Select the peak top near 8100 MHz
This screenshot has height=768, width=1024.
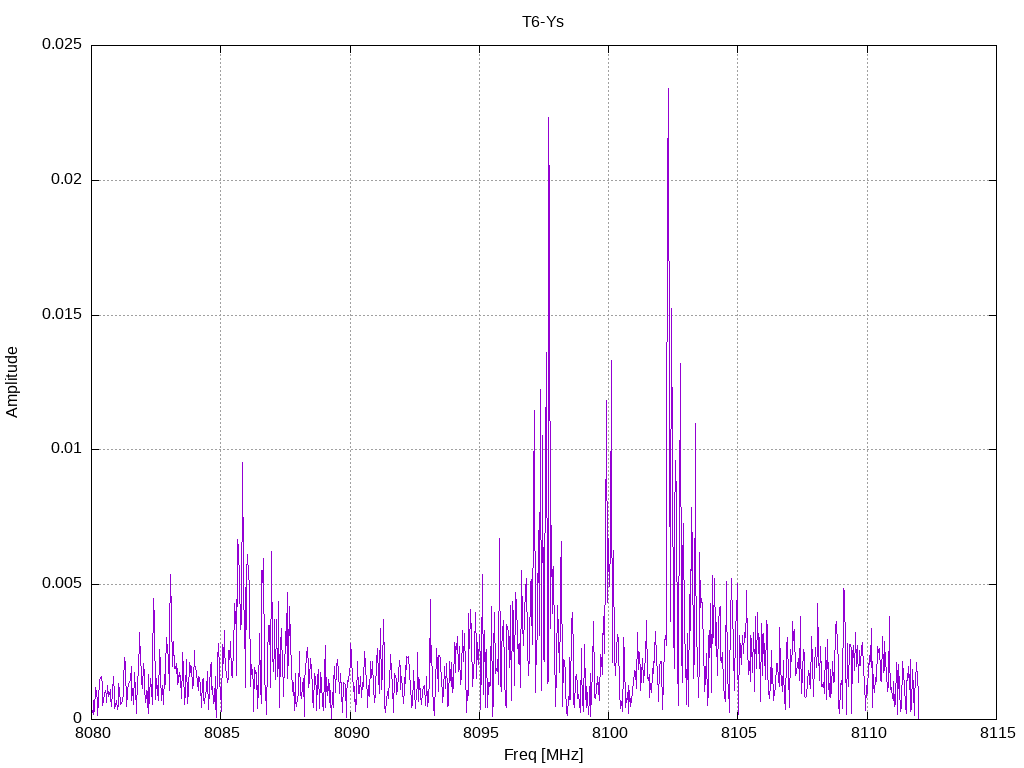click(611, 361)
